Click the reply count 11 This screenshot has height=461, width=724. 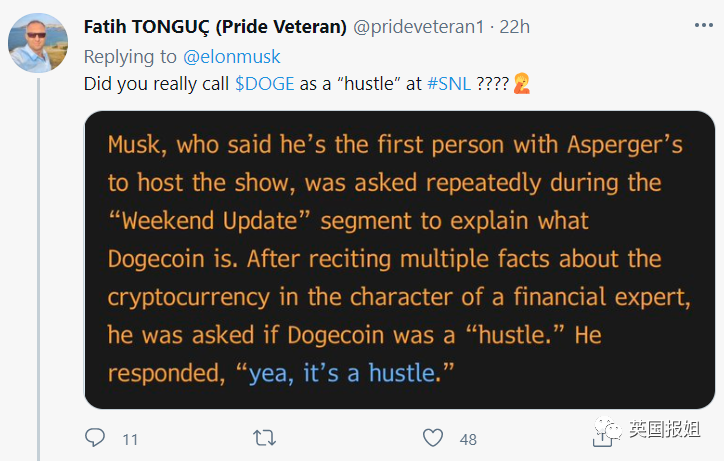pos(130,439)
